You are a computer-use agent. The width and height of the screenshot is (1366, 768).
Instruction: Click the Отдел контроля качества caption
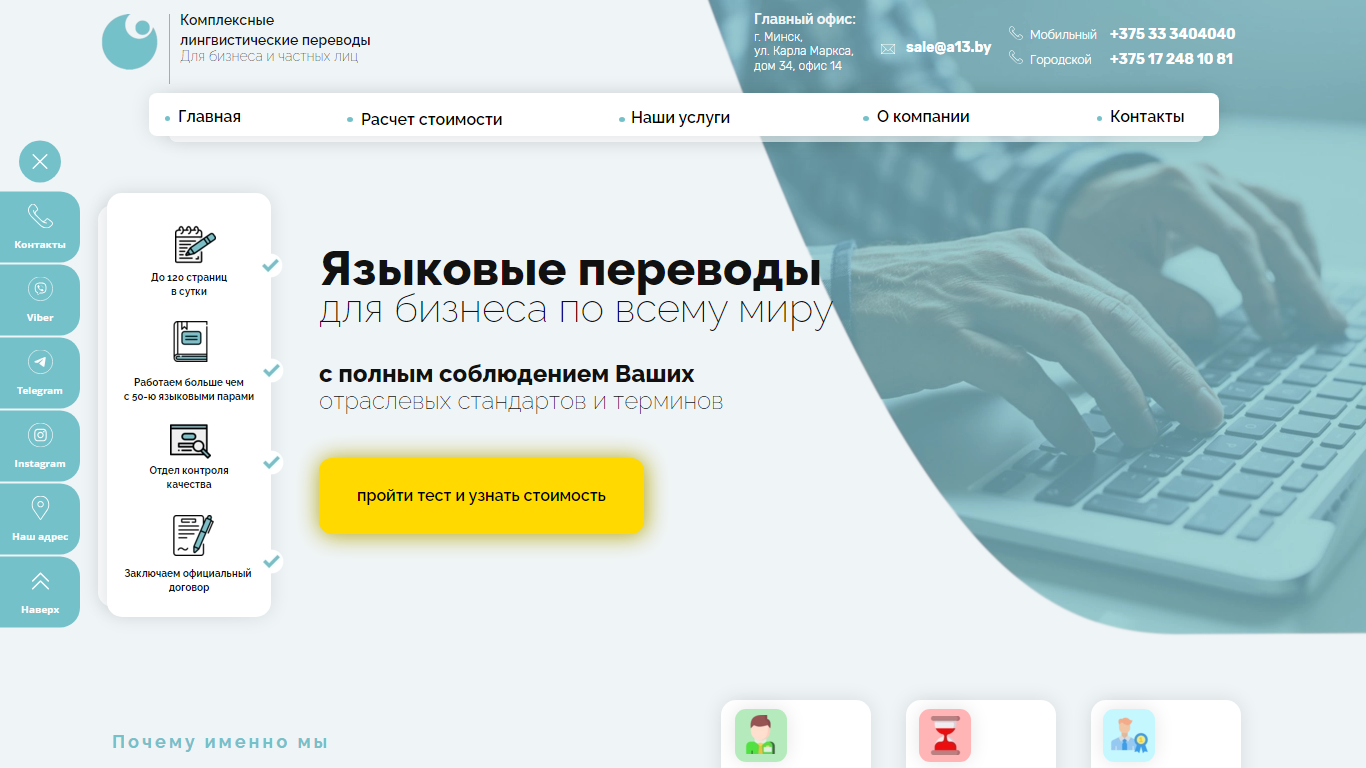(189, 477)
